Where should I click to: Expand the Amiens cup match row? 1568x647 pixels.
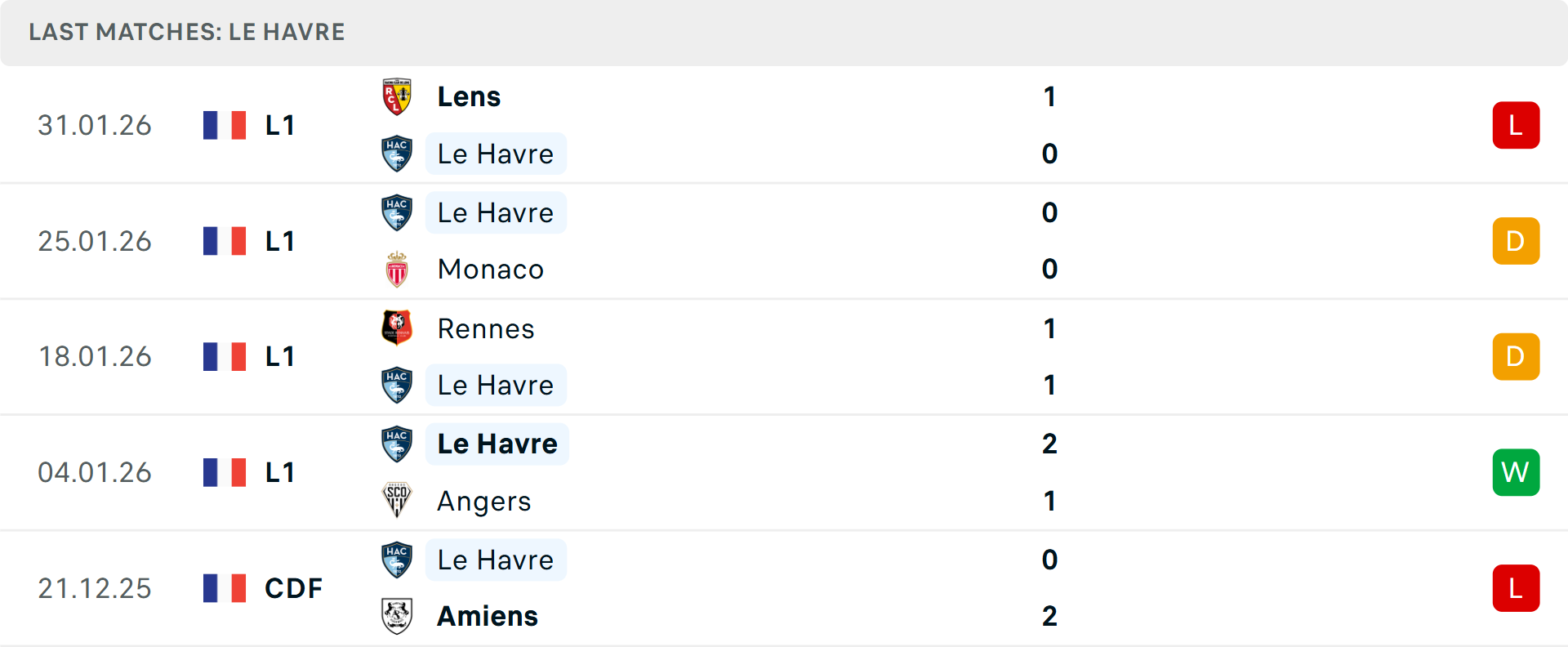point(784,588)
